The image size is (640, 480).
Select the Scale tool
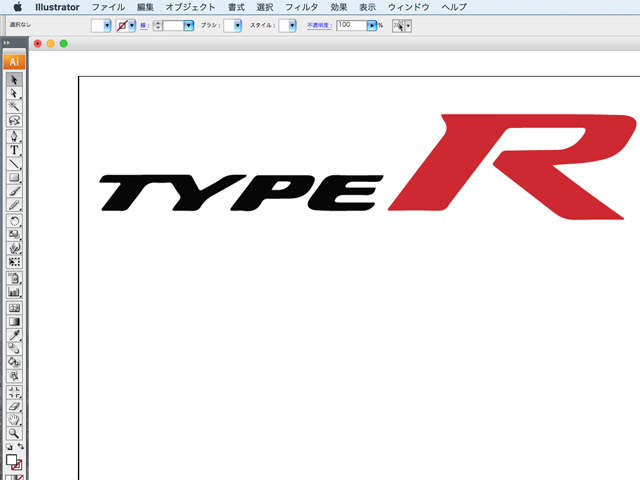(14, 234)
